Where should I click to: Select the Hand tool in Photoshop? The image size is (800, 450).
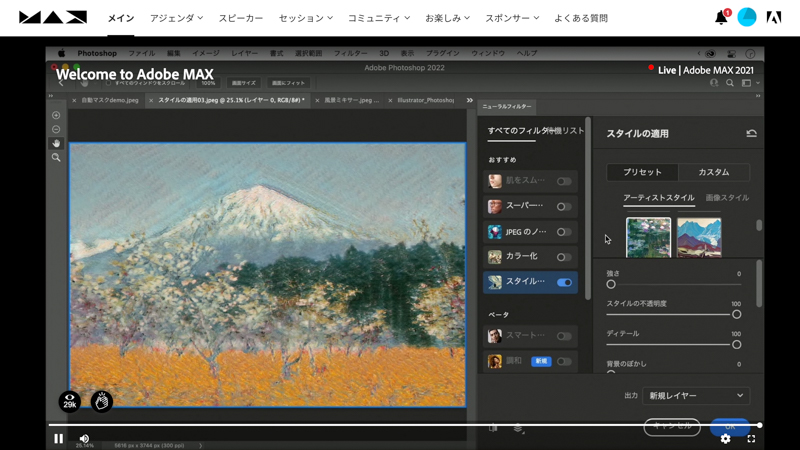[x=56, y=143]
